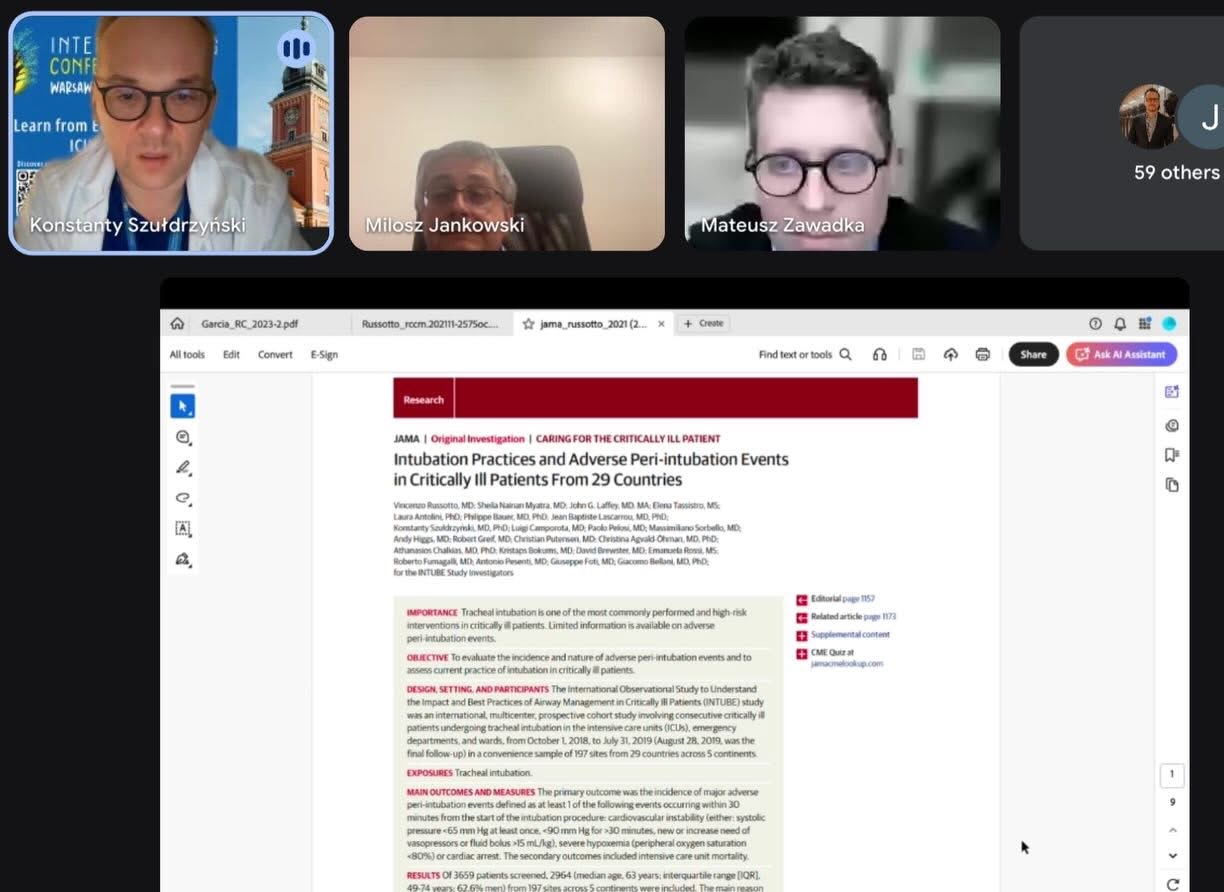Click the current page number box
Image resolution: width=1224 pixels, height=892 pixels.
1172,775
